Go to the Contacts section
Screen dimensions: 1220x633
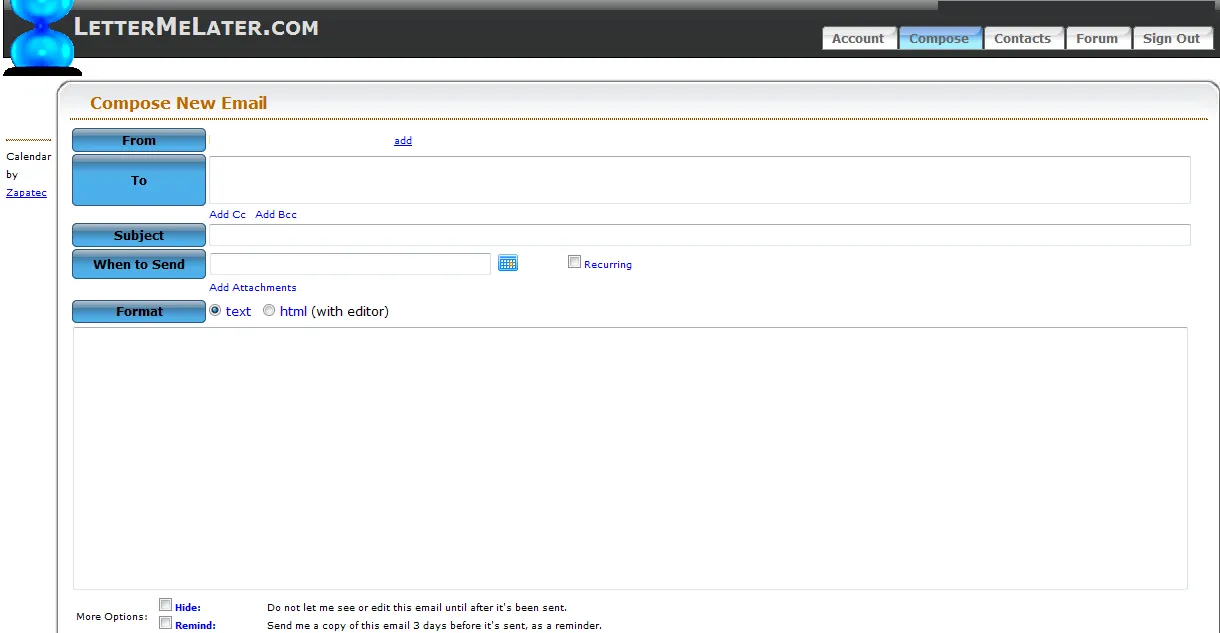tap(1022, 38)
